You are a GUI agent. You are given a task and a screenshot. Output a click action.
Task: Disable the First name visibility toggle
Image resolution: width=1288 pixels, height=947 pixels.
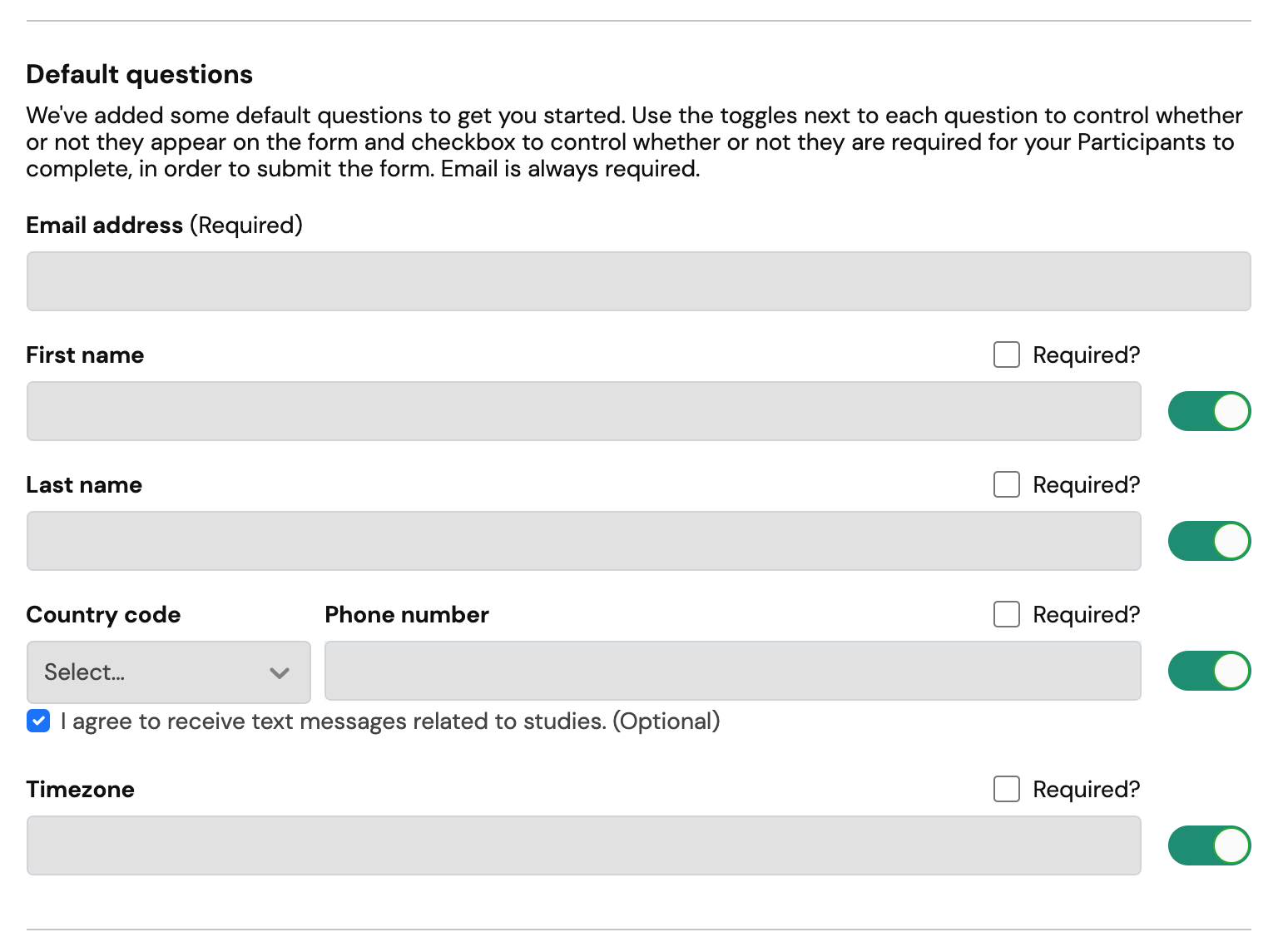point(1209,410)
